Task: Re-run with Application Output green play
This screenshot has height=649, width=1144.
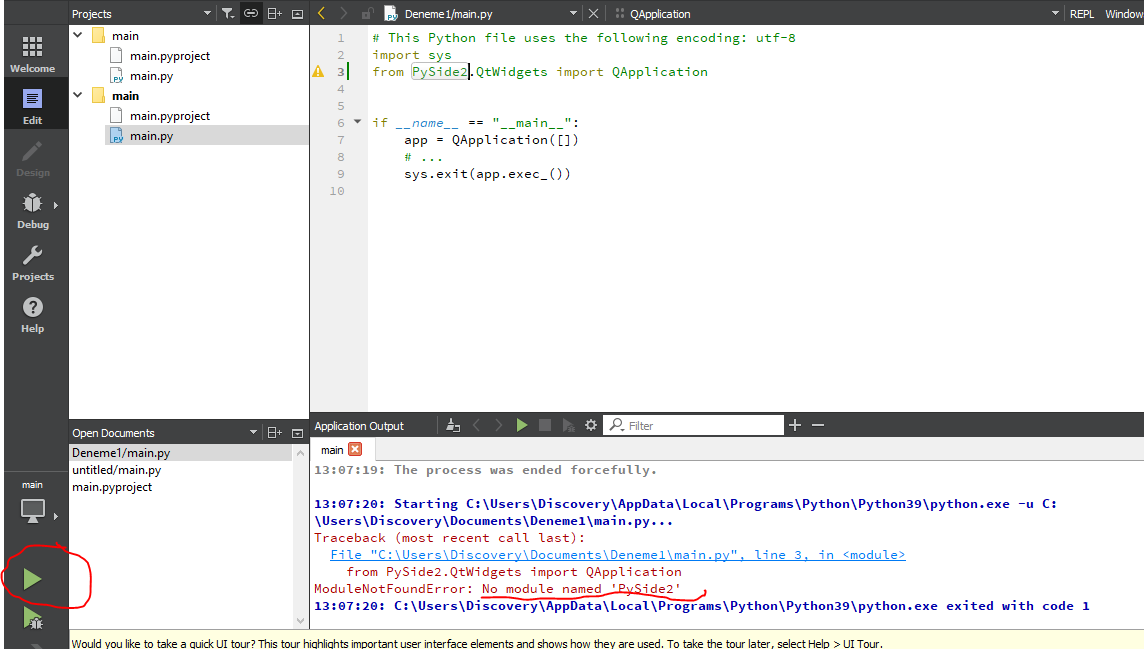Action: pos(522,425)
